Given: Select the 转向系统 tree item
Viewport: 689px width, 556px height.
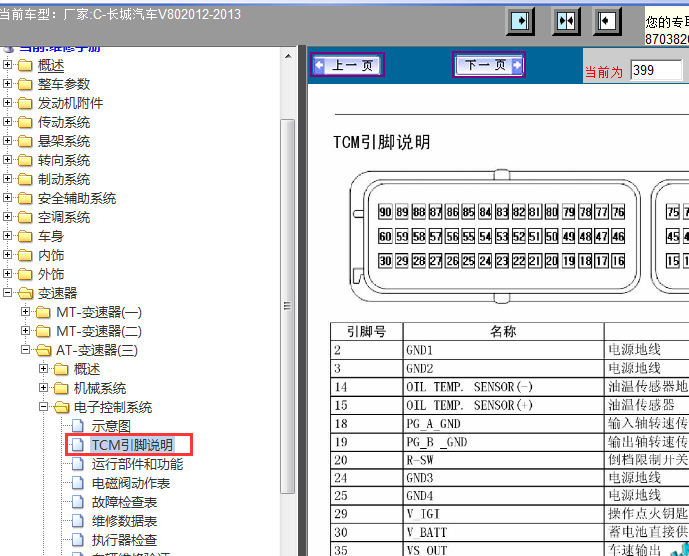Looking at the screenshot, I should (64, 160).
